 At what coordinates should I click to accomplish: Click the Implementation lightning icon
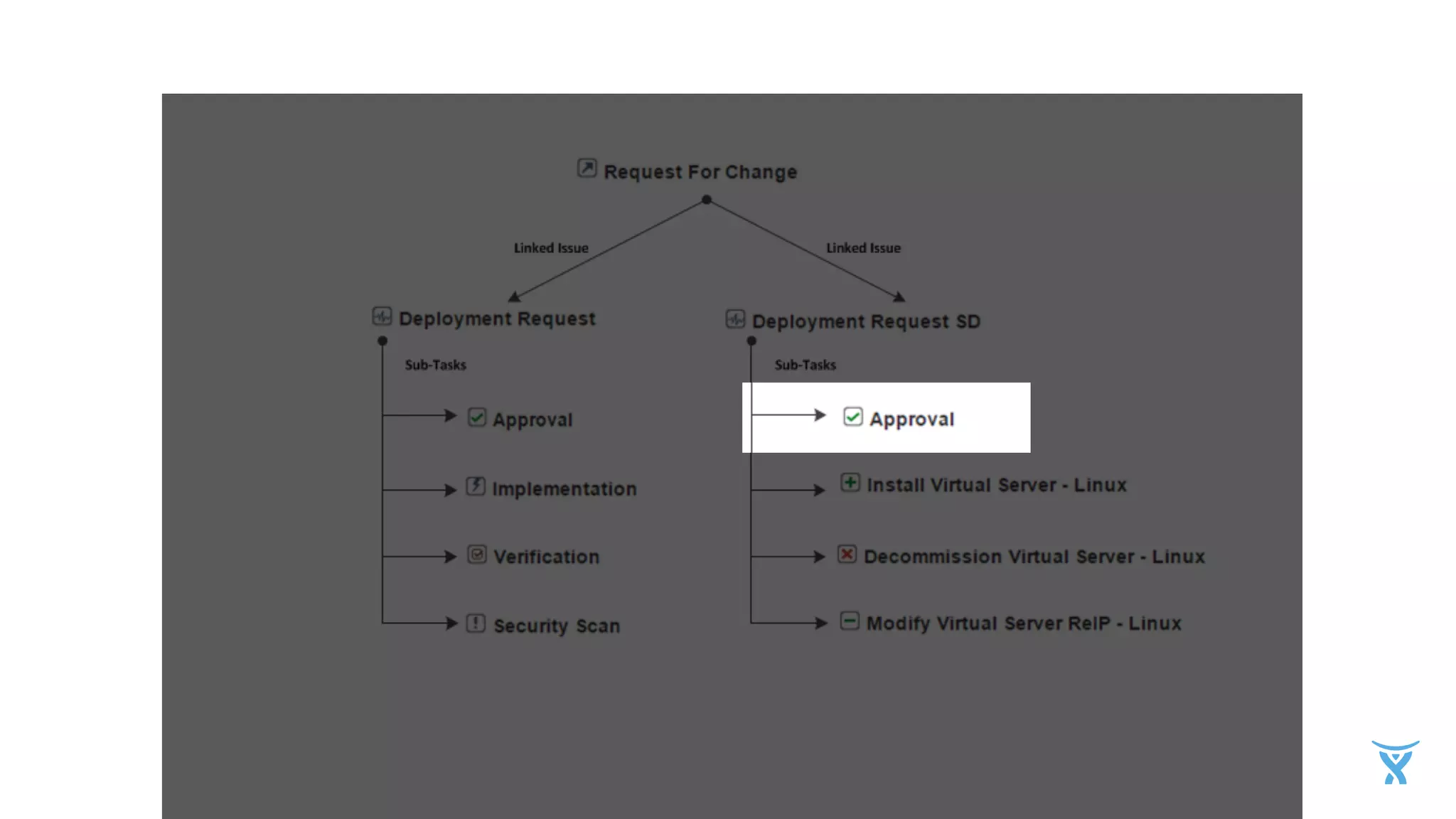pyautogui.click(x=476, y=486)
